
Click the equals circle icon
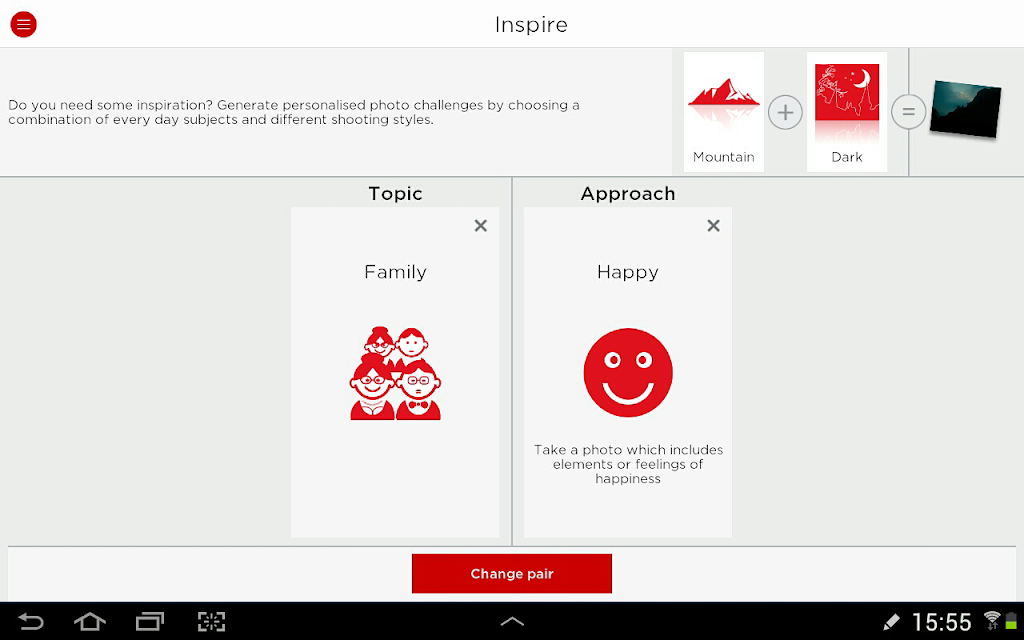[908, 112]
